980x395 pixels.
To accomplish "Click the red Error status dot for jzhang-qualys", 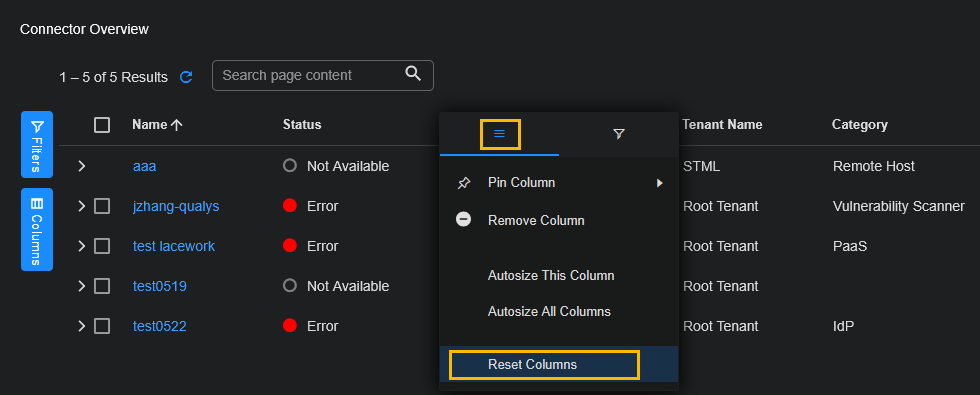I will 289,206.
